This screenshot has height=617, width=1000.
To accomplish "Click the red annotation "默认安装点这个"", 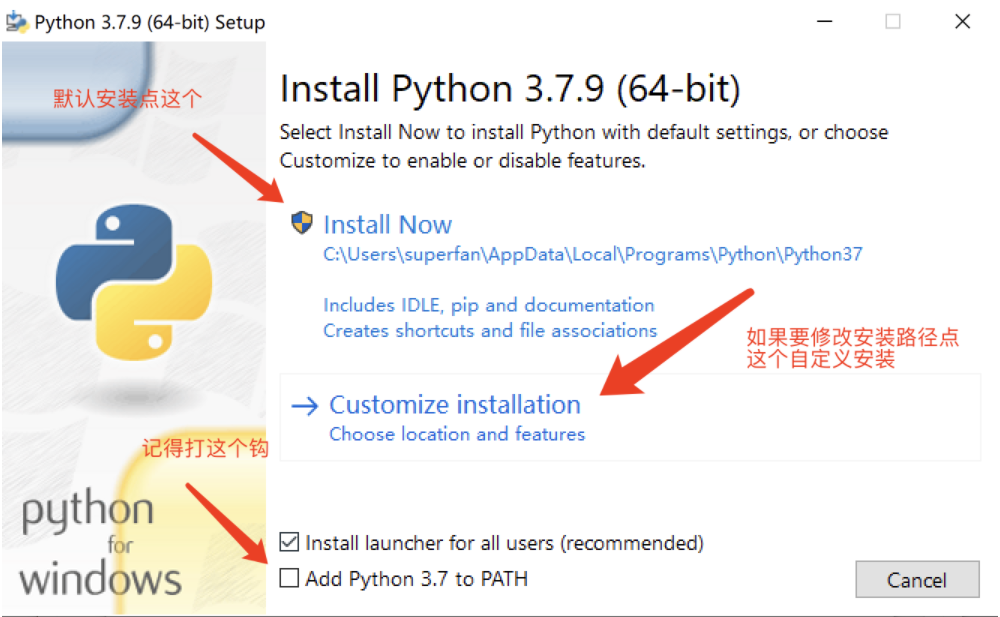I will 127,99.
